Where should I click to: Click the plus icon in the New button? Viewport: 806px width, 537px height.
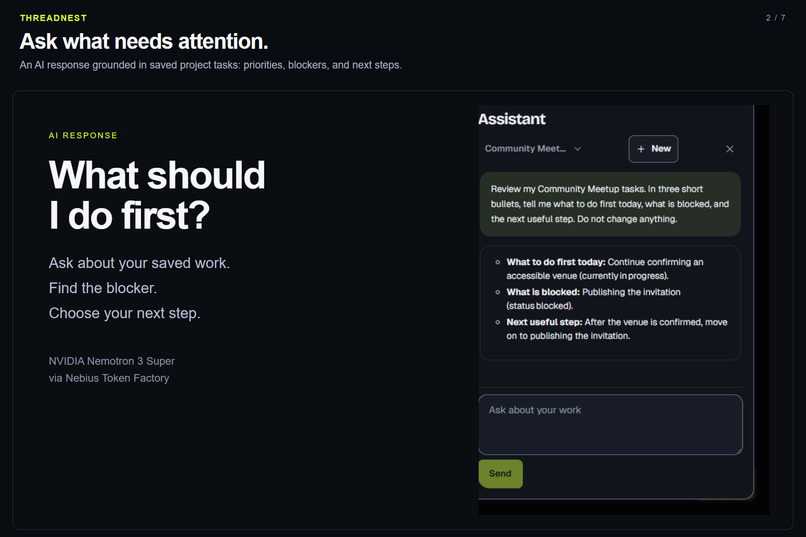(640, 149)
